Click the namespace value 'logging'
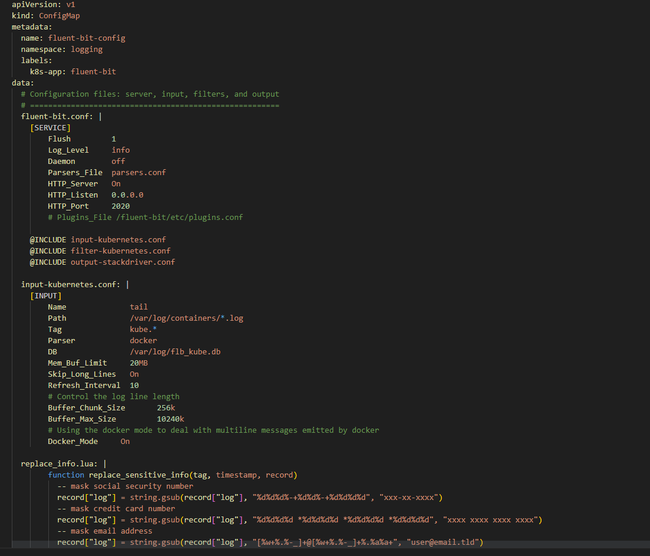The width and height of the screenshot is (650, 556). coord(87,49)
